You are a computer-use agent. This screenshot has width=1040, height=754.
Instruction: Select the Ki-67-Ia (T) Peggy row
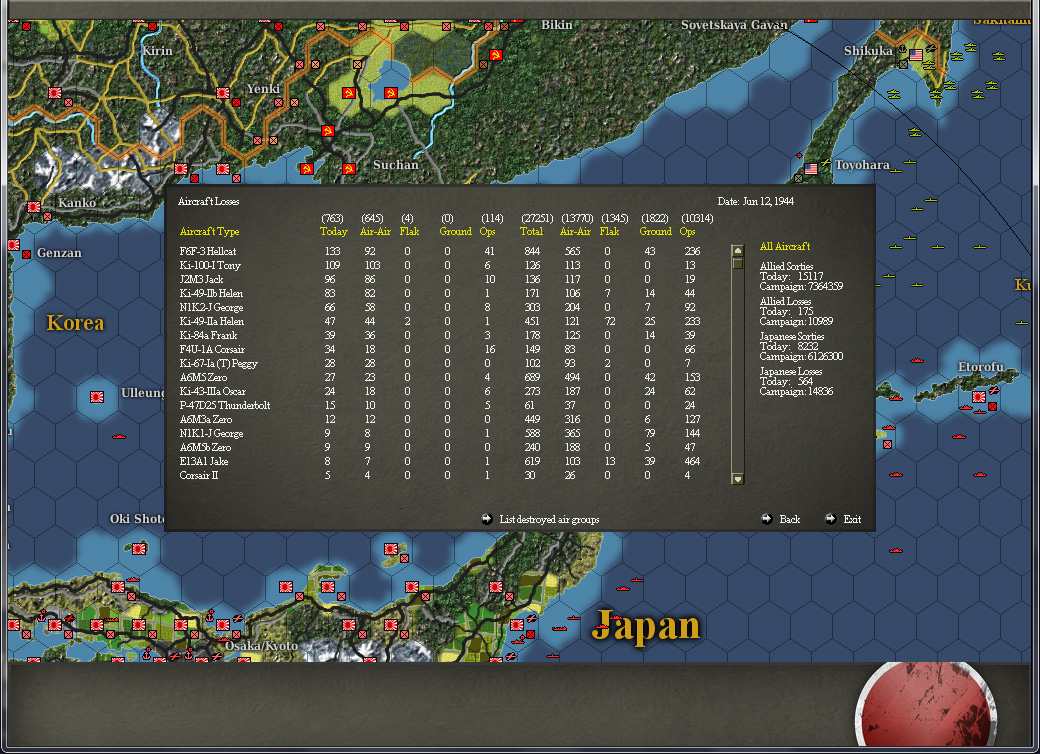(x=440, y=363)
